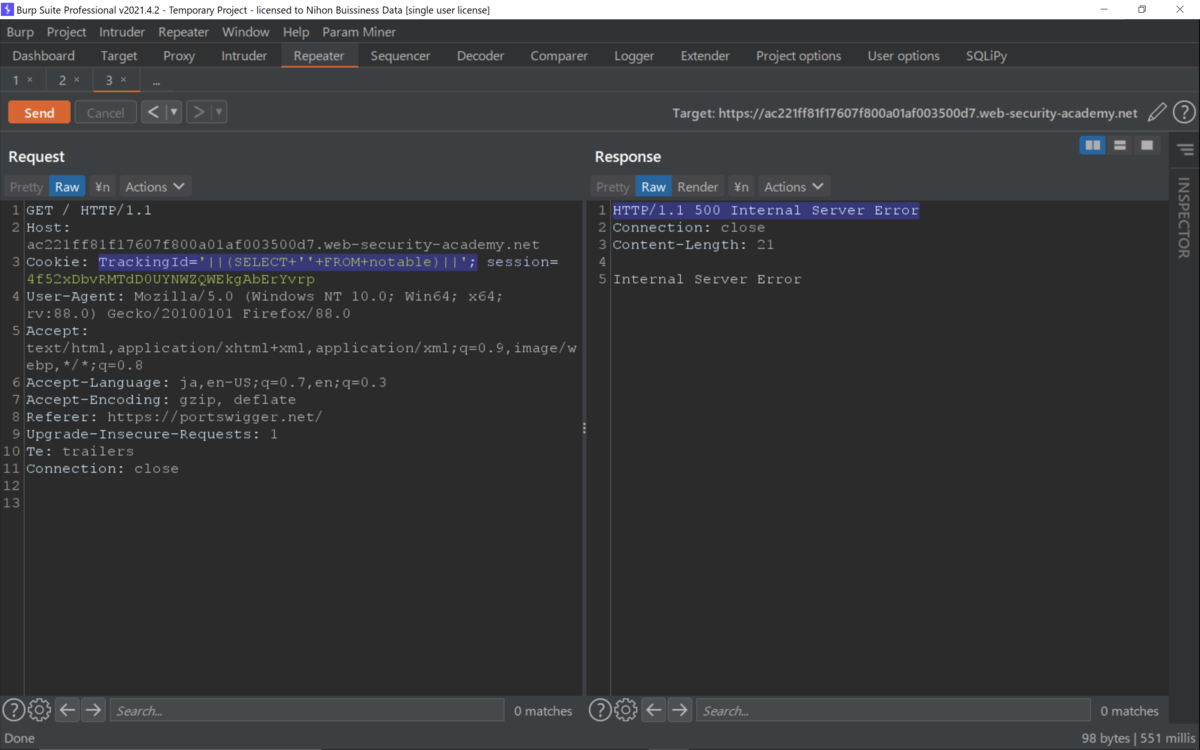This screenshot has height=750, width=1200.
Task: Close Repeater tab 3
Action: coord(123,80)
